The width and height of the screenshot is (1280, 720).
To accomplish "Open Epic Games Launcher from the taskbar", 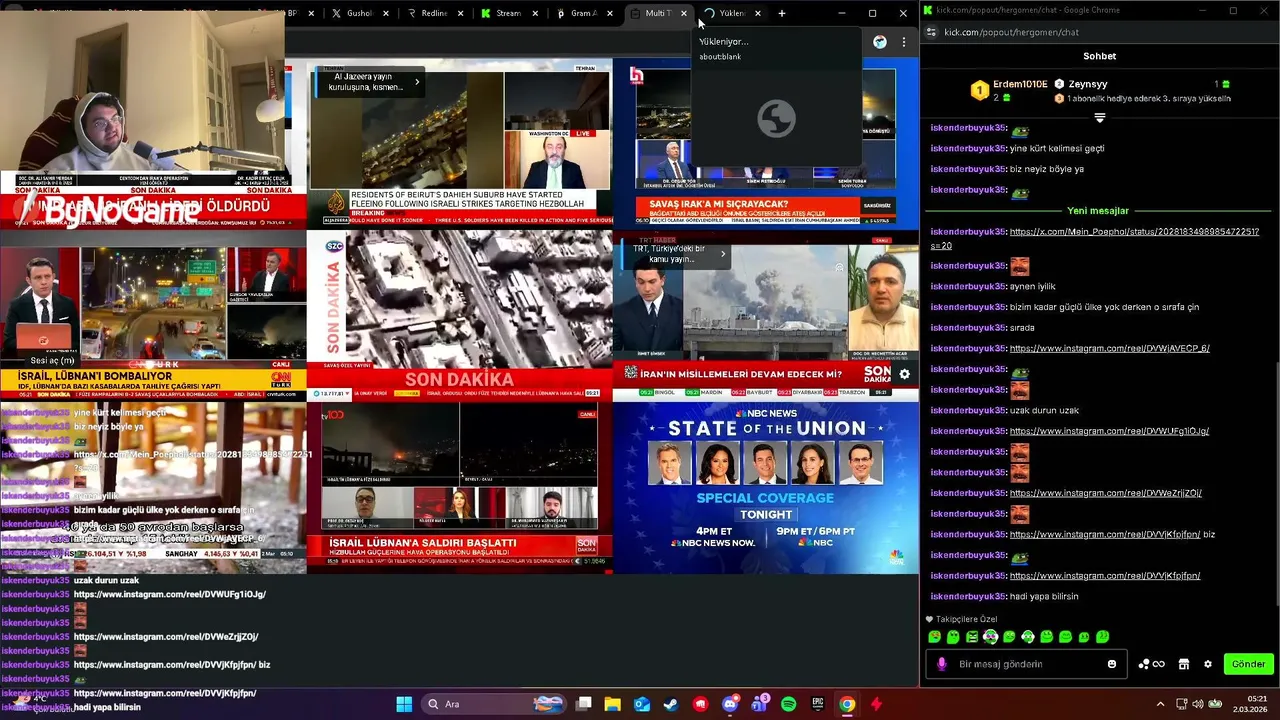I will [818, 704].
